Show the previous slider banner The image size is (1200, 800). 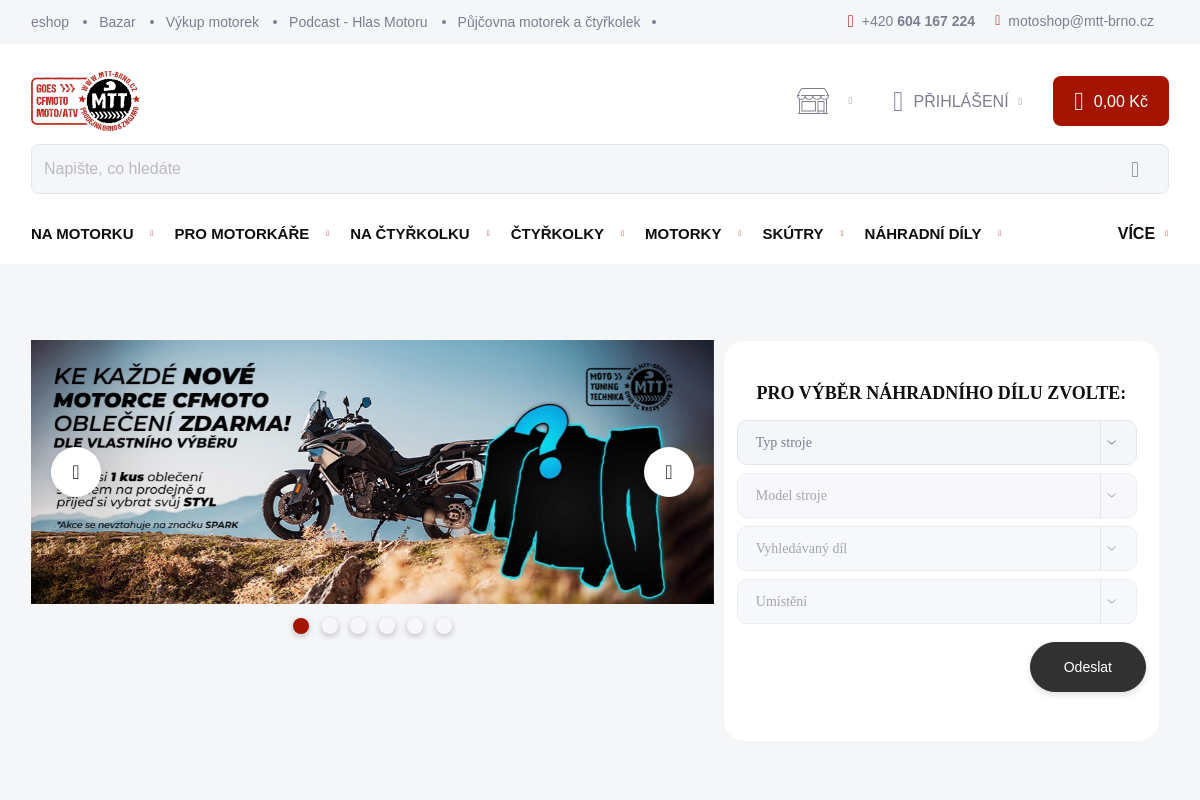pyautogui.click(x=76, y=472)
